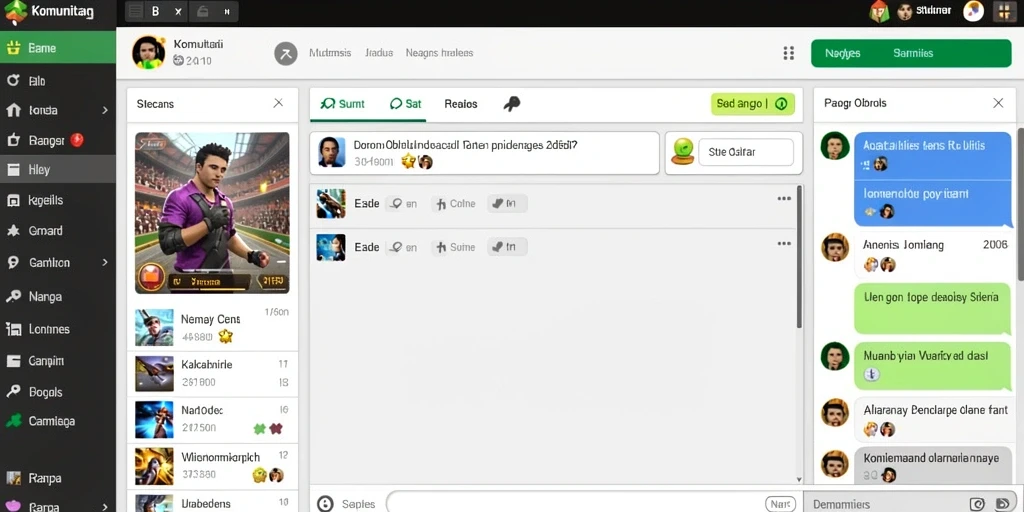This screenshot has height=512, width=1024.
Task: Open the green Llen gon lope deaoisy message
Action: (932, 310)
